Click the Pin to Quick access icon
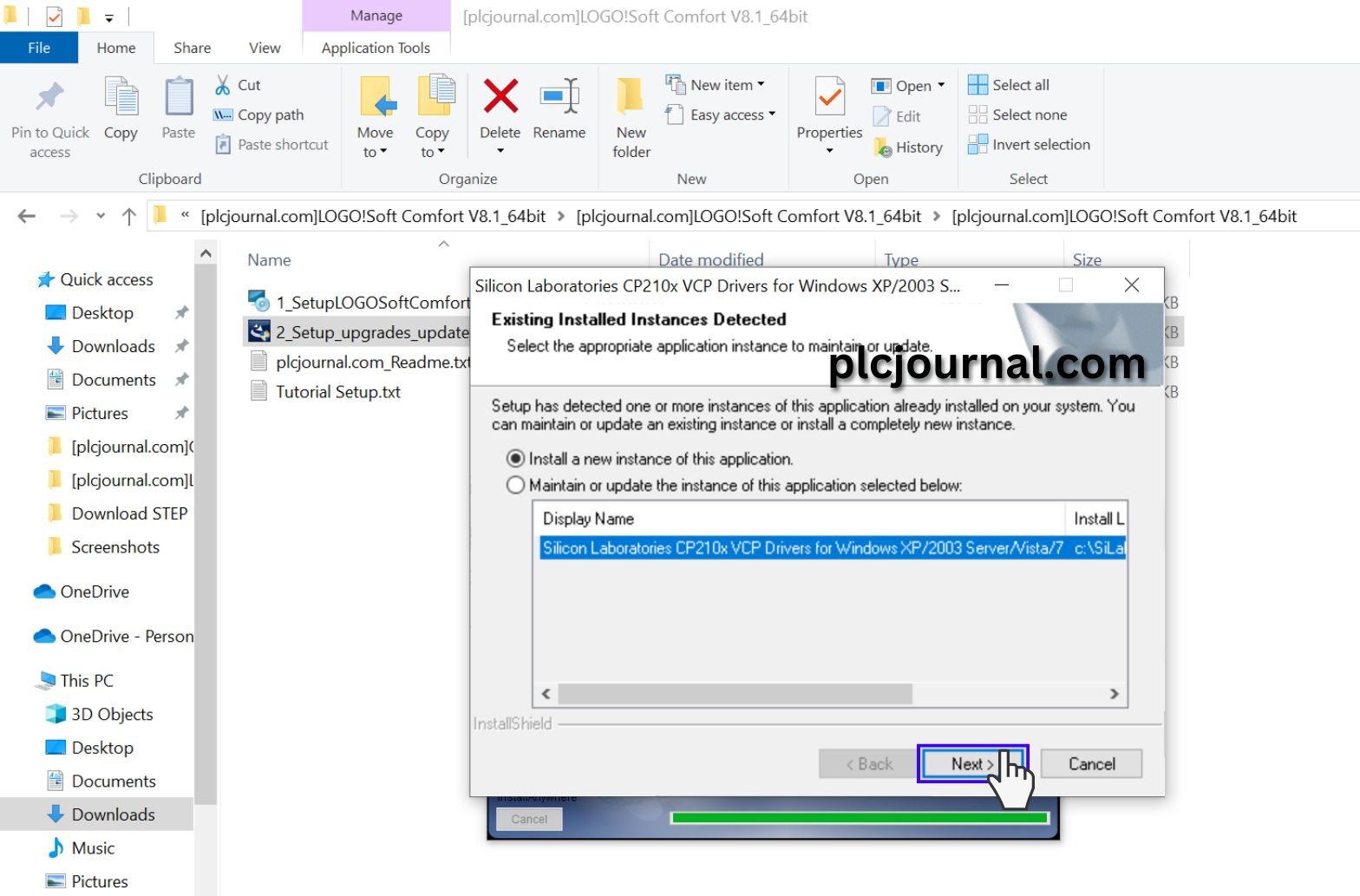Screen dimensions: 1360x896 click(x=50, y=97)
